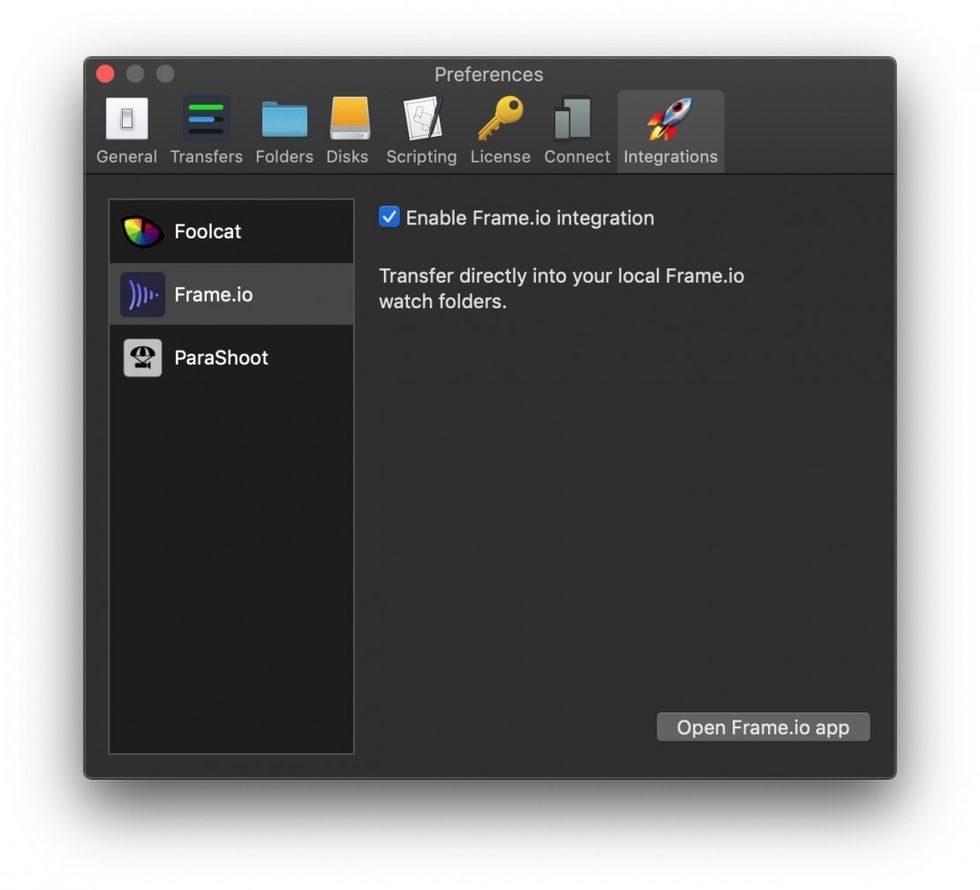The image size is (980, 890).
Task: Click the Connect tab label
Action: coord(577,157)
